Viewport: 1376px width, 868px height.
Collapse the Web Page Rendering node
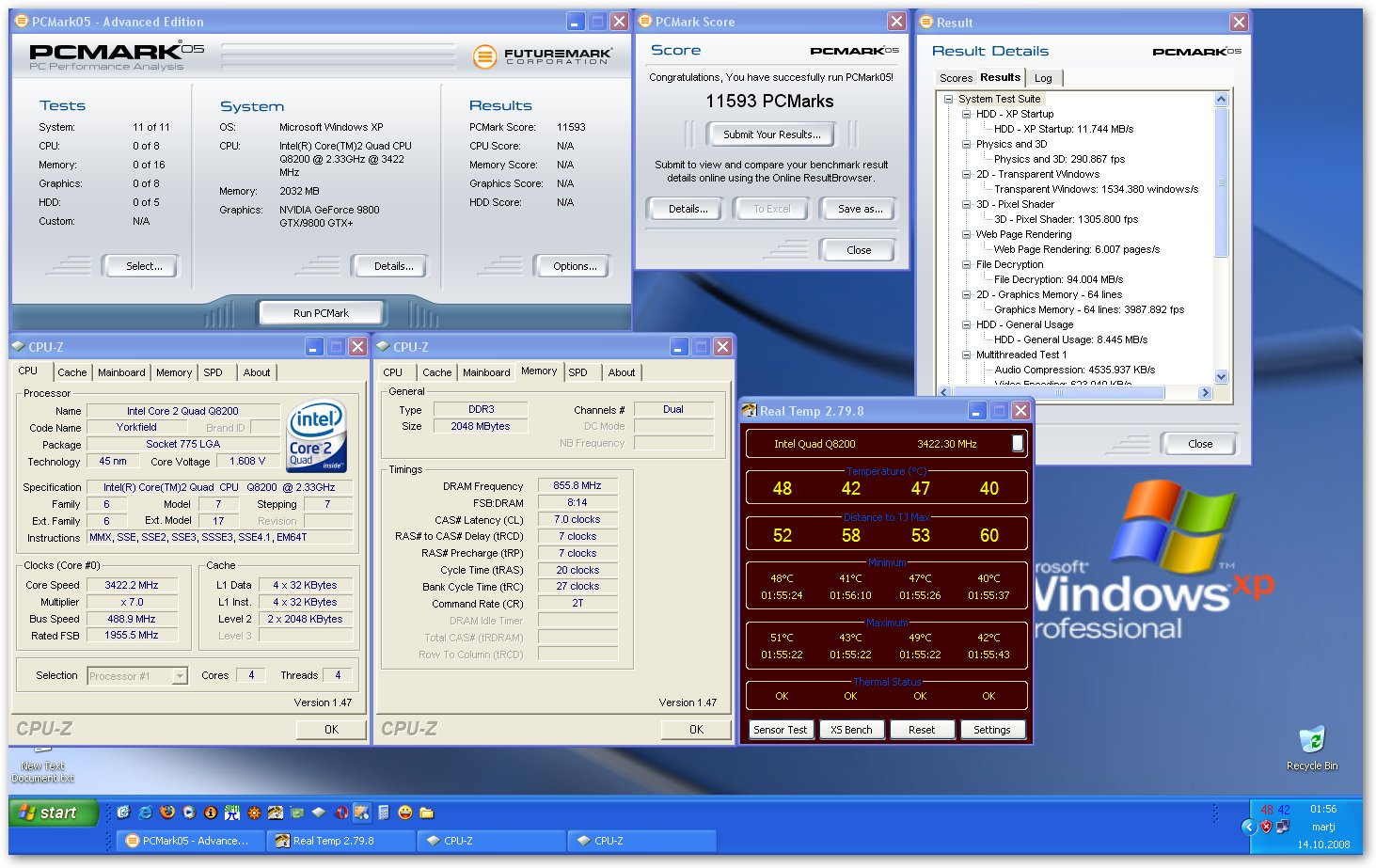[966, 234]
